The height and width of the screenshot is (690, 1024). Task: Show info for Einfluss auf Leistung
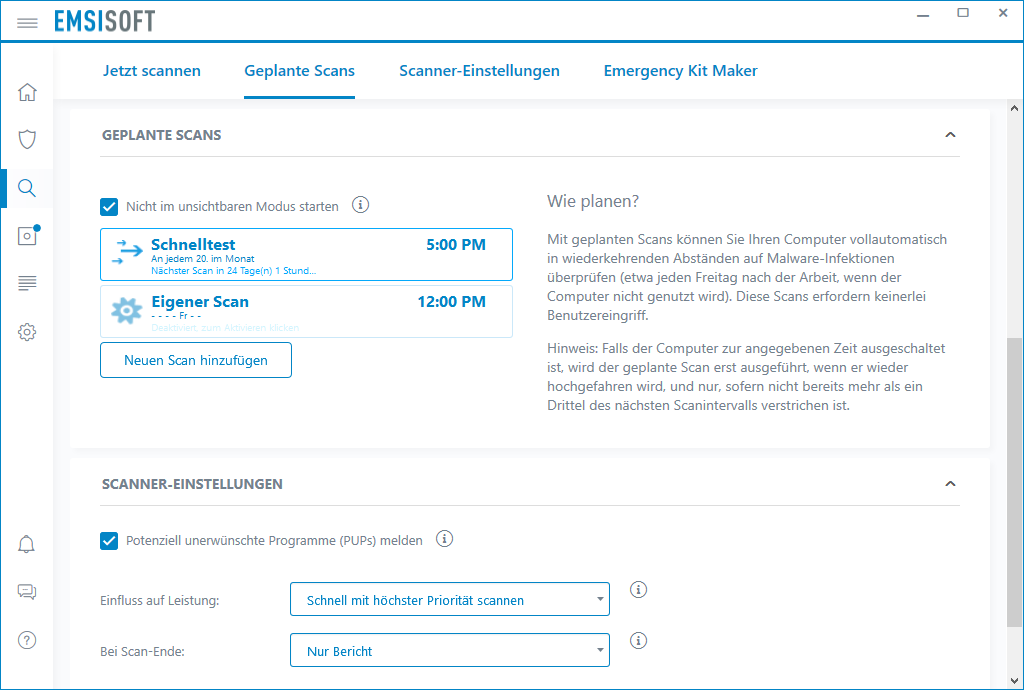click(638, 589)
